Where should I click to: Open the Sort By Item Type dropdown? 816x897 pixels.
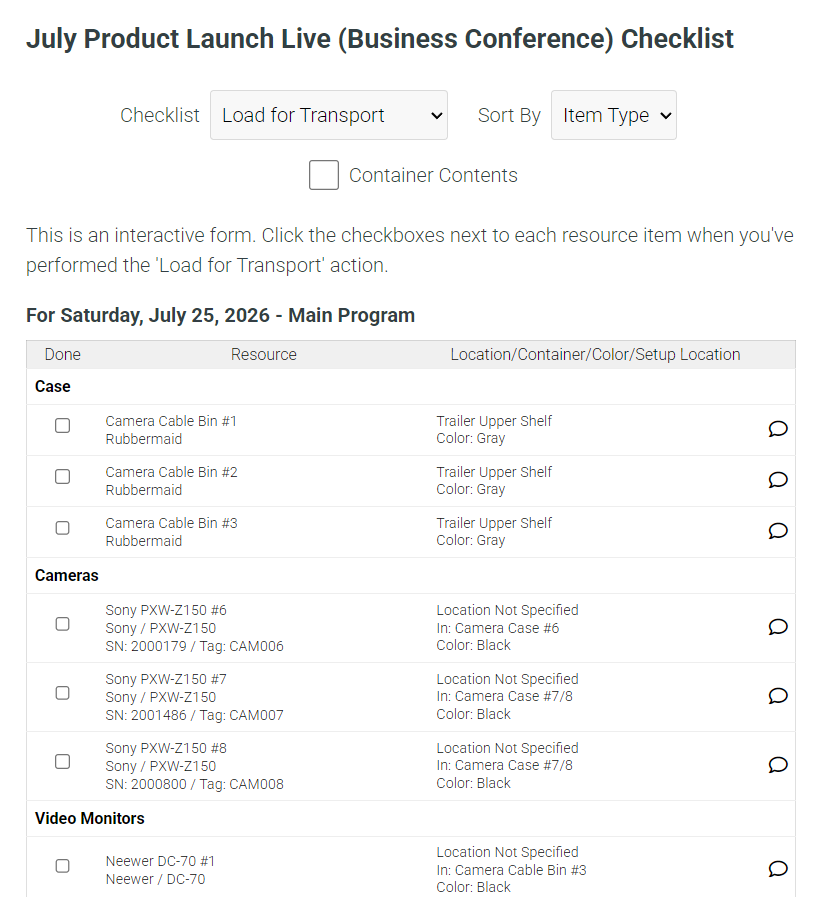(613, 115)
